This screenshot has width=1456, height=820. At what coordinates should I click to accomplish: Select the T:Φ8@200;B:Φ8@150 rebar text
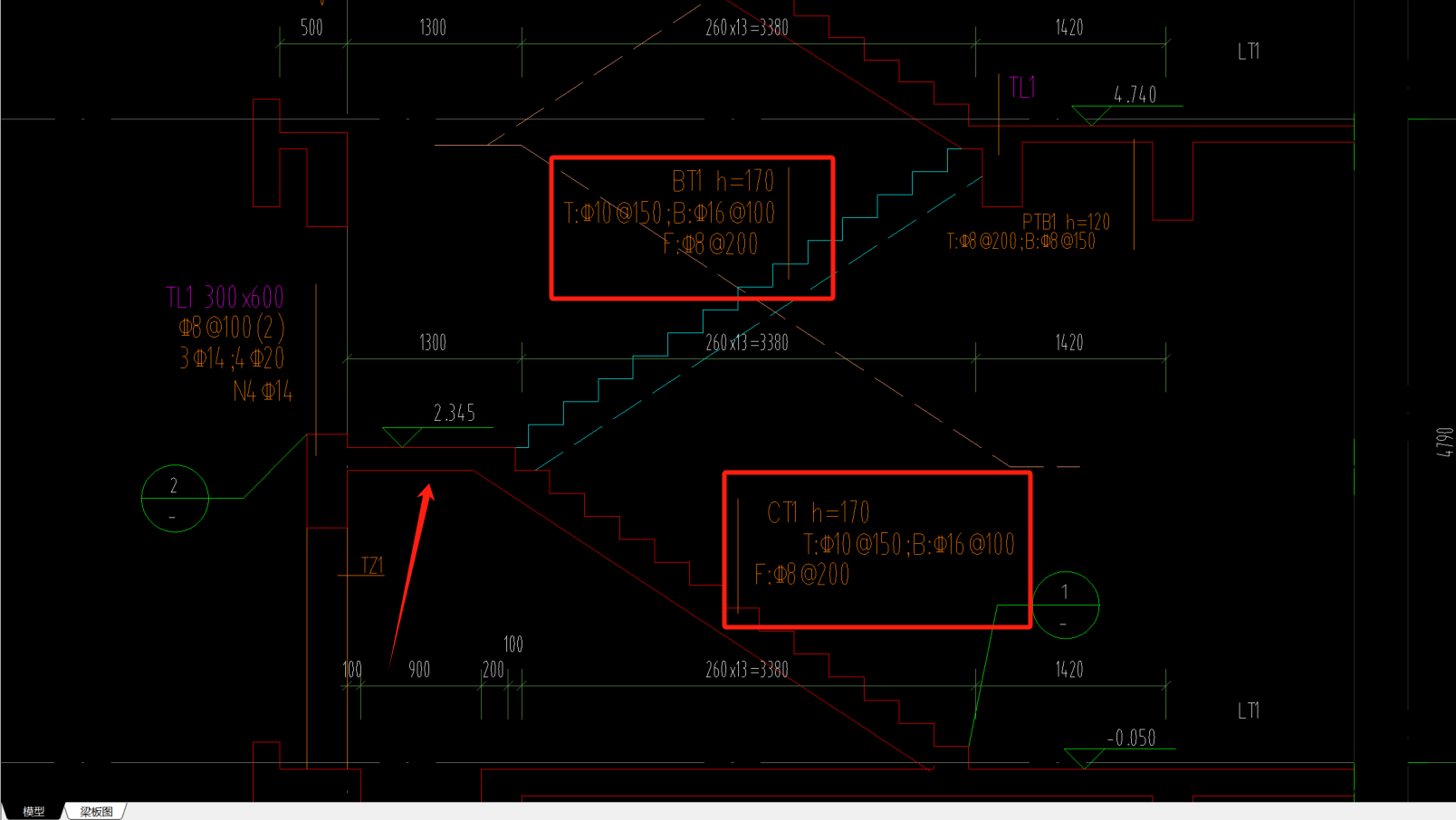[x=1021, y=241]
